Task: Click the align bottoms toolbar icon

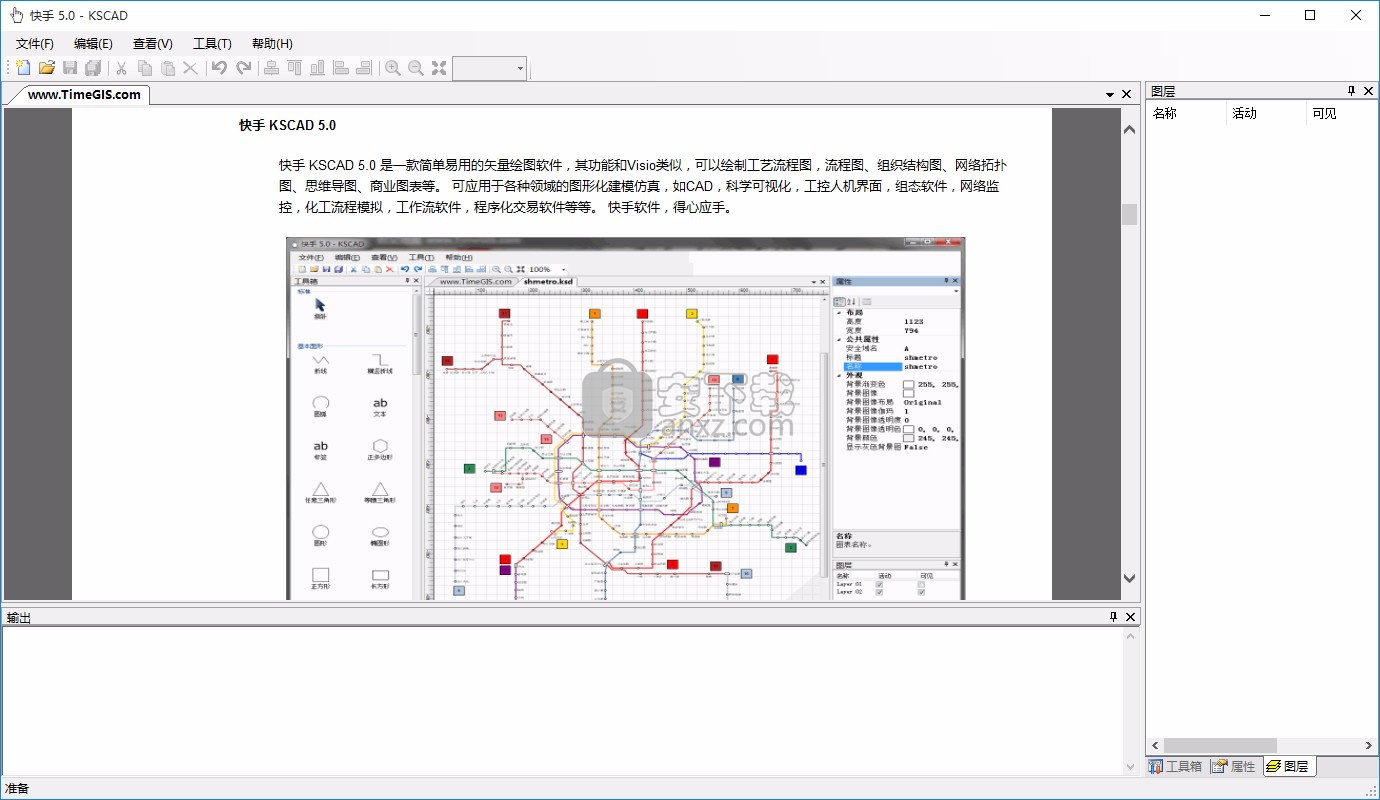Action: 318,68
